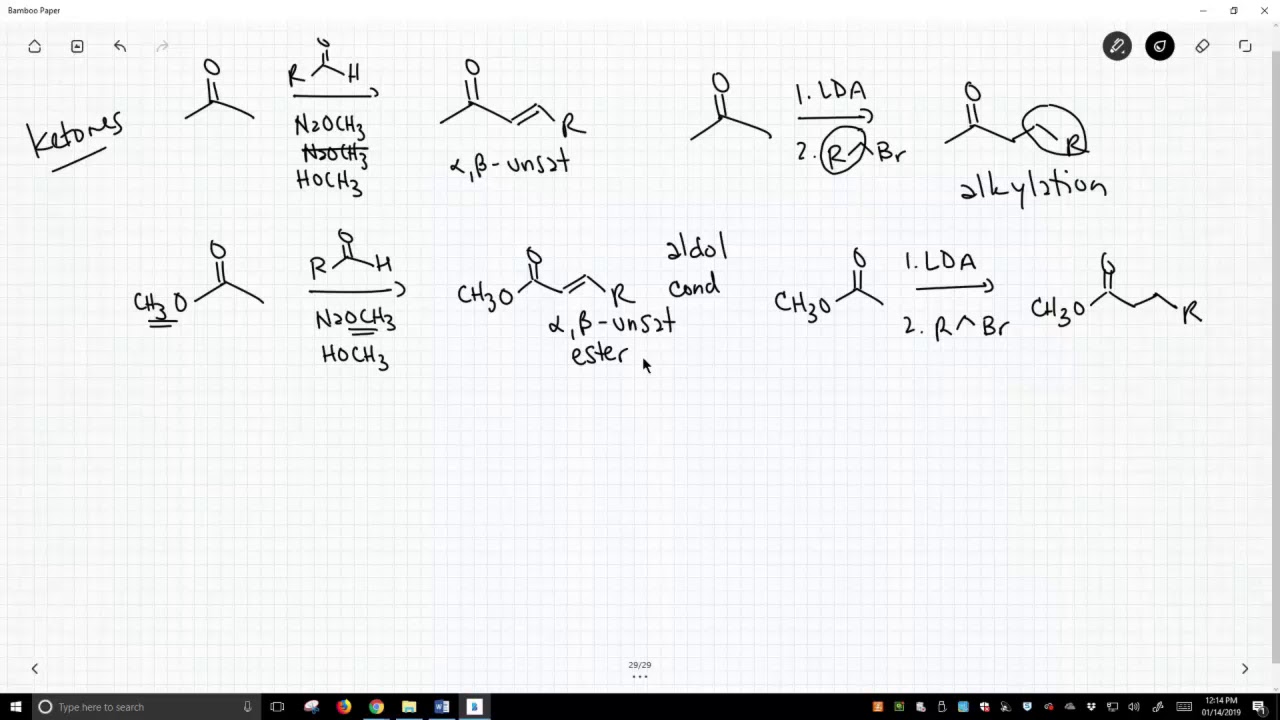Restore down the Bamboo Paper window
Viewport: 1280px width, 720px height.
(1234, 10)
